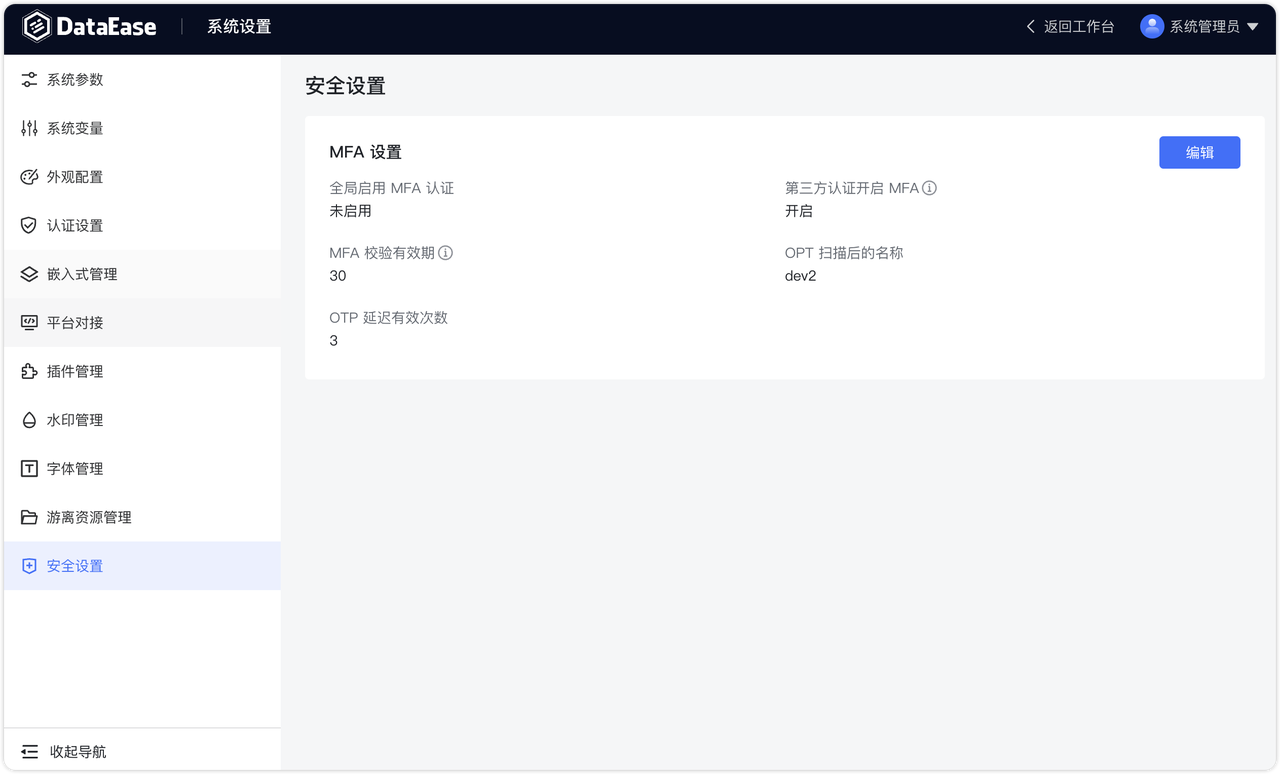Open 水印管理 via its droplet icon
This screenshot has width=1280, height=774.
[x=29, y=420]
